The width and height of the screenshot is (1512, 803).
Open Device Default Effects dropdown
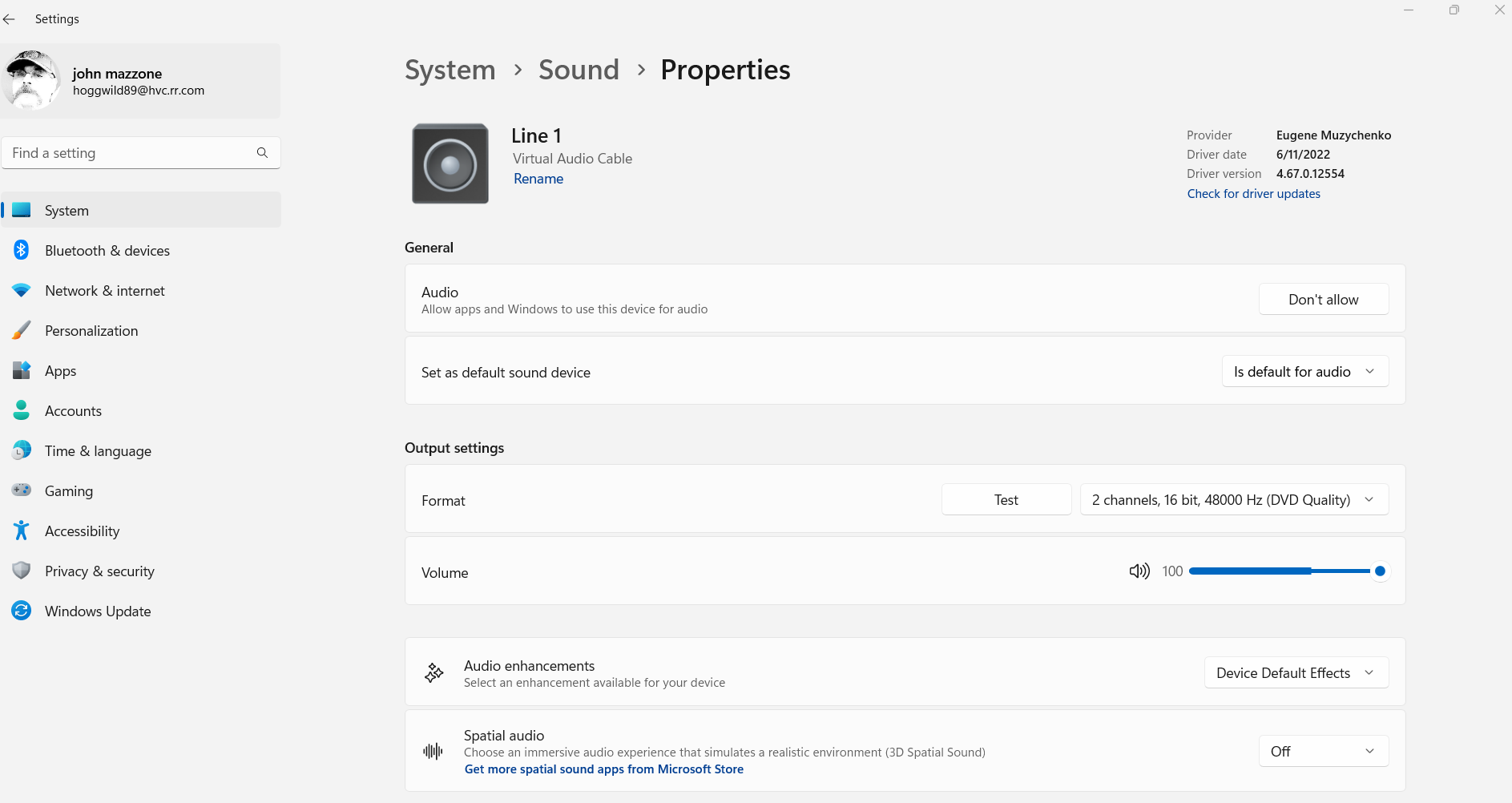click(x=1296, y=673)
